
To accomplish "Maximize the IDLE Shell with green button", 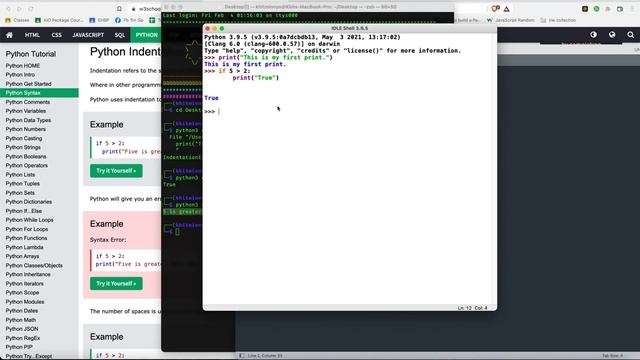I will [x=222, y=29].
